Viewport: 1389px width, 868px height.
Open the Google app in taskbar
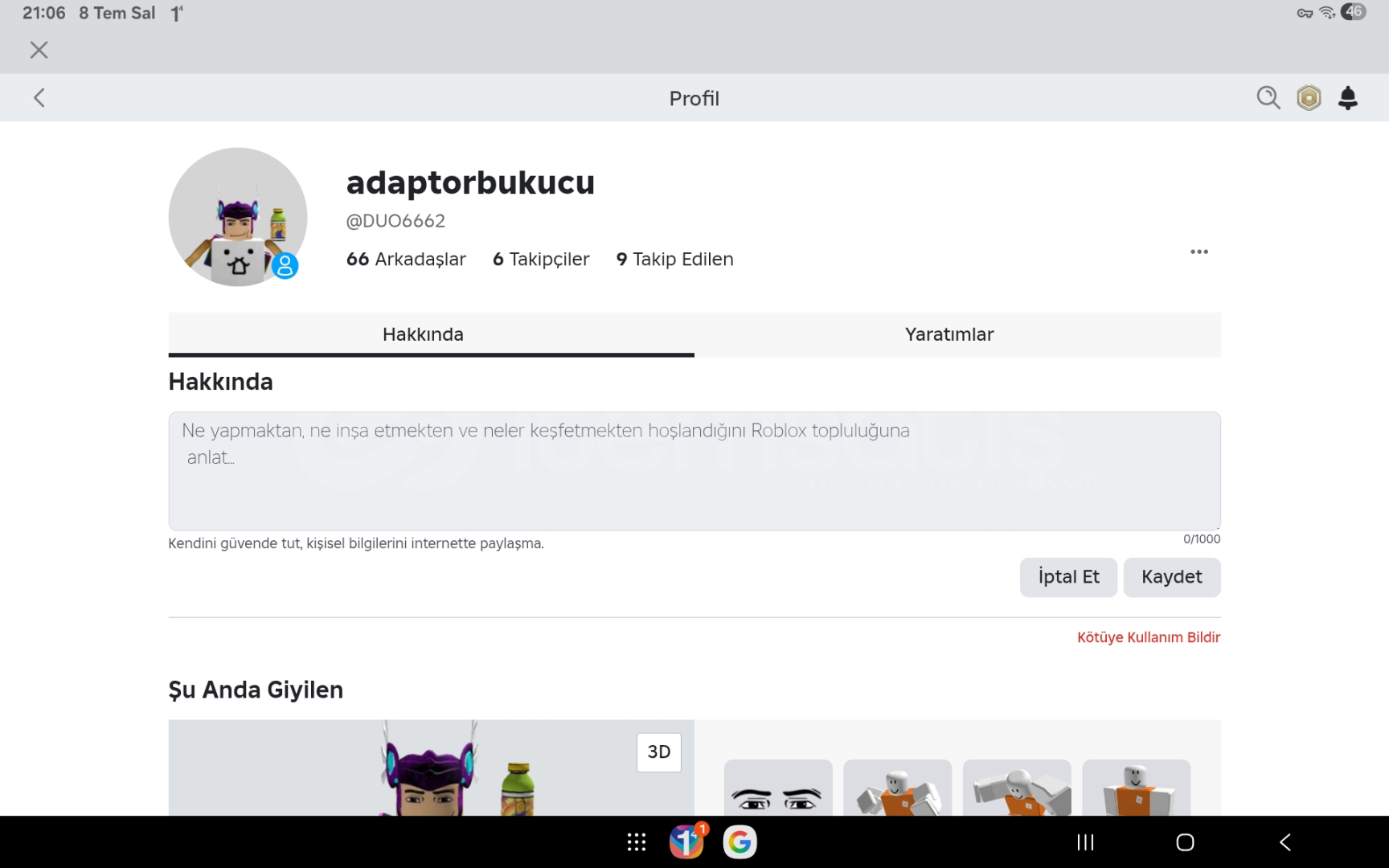[740, 842]
